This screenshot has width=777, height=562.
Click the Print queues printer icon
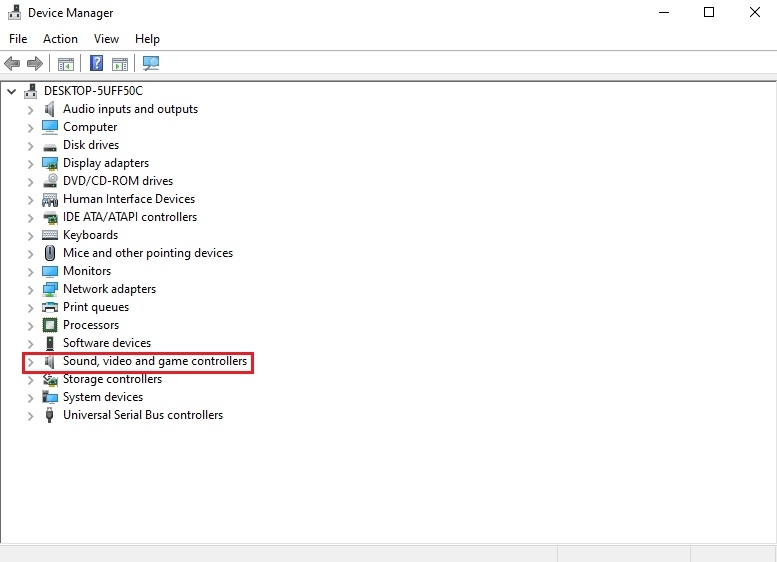pos(50,307)
